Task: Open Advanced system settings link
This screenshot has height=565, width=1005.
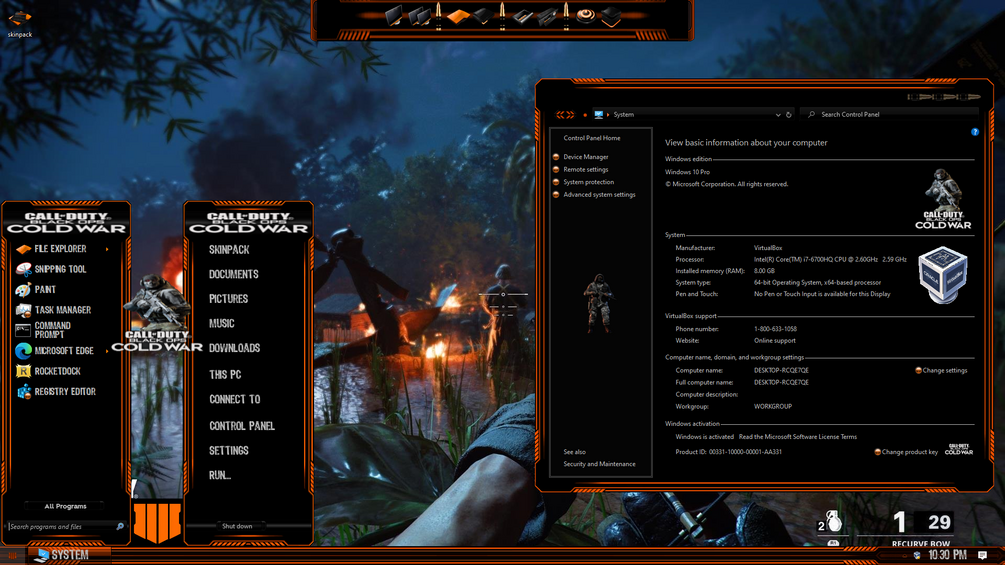Action: pyautogui.click(x=599, y=195)
